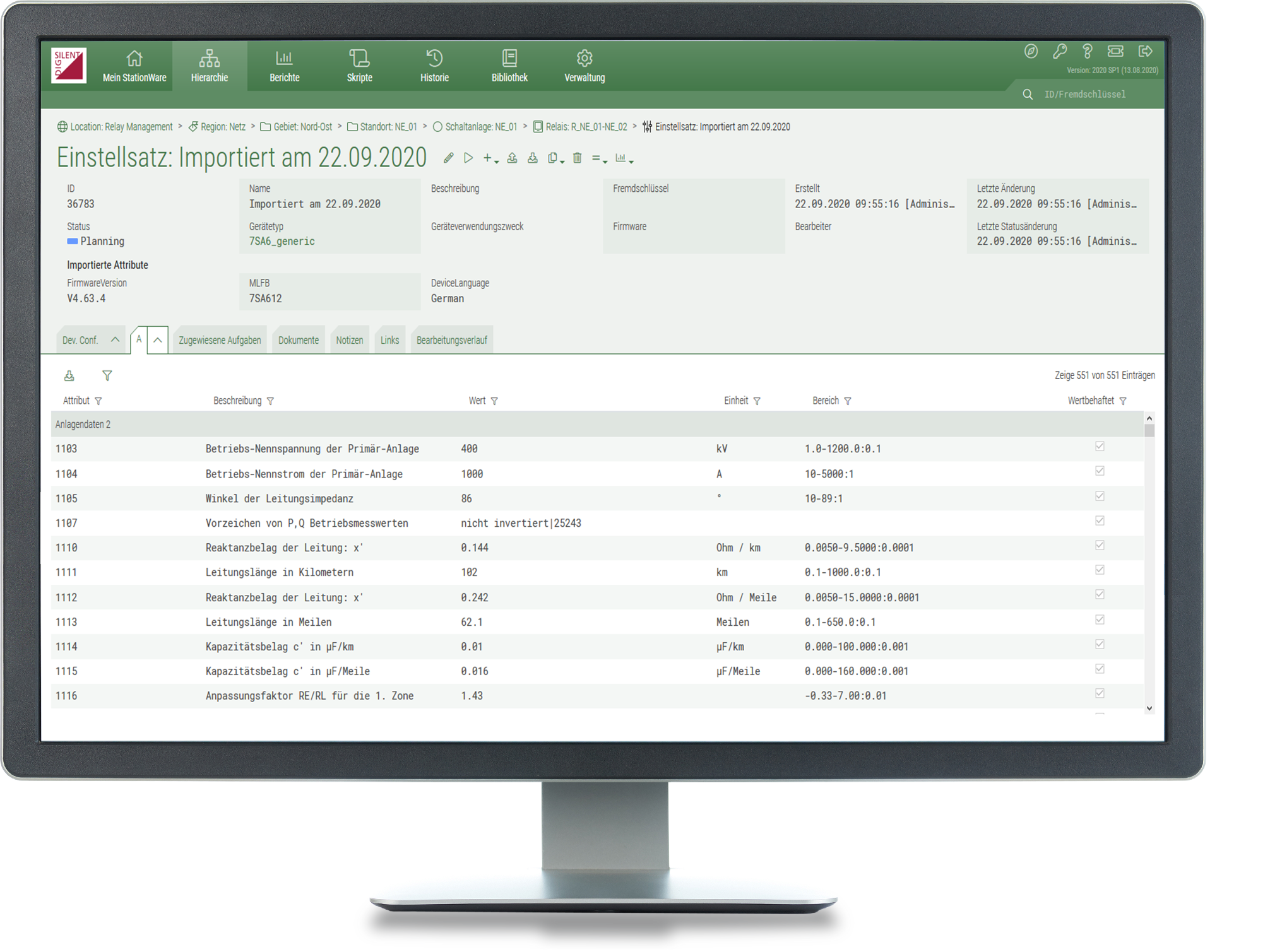This screenshot has height=952, width=1270.
Task: Click the table export icon above Attribut
Action: click(x=69, y=376)
